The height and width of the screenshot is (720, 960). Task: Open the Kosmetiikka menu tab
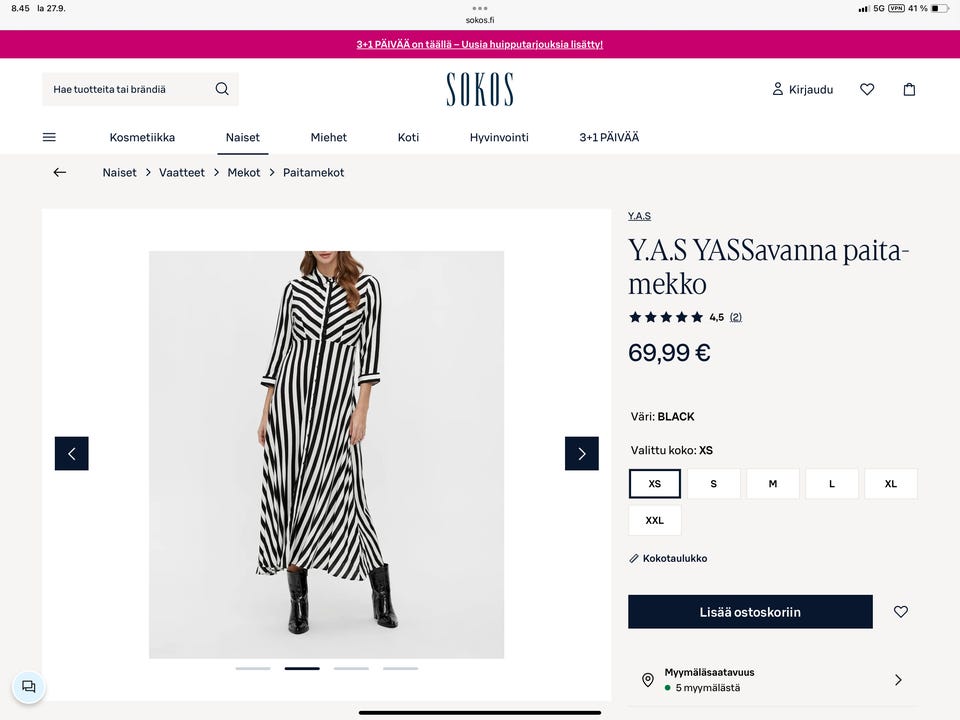point(142,137)
